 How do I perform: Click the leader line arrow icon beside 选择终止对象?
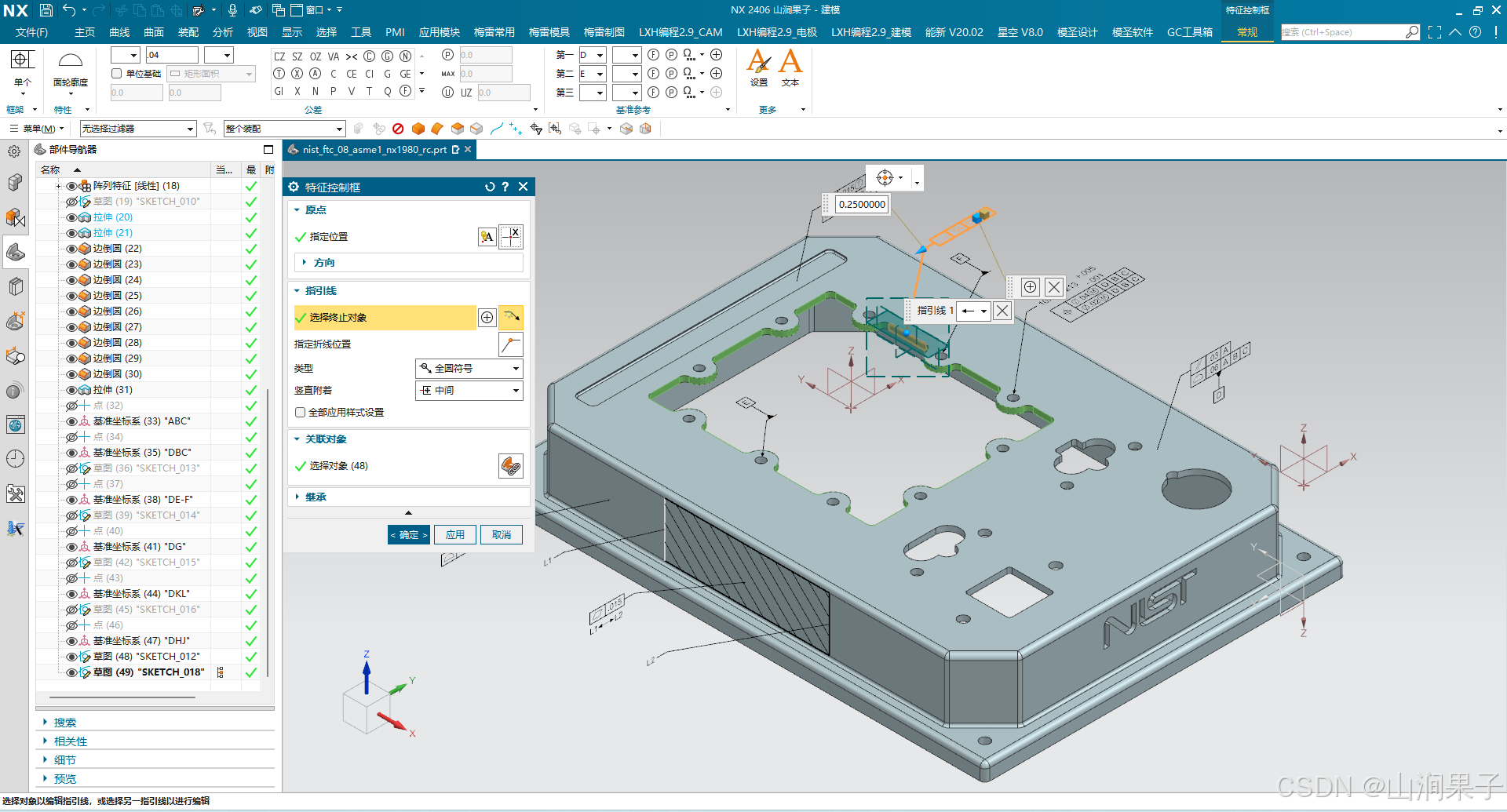click(x=511, y=317)
